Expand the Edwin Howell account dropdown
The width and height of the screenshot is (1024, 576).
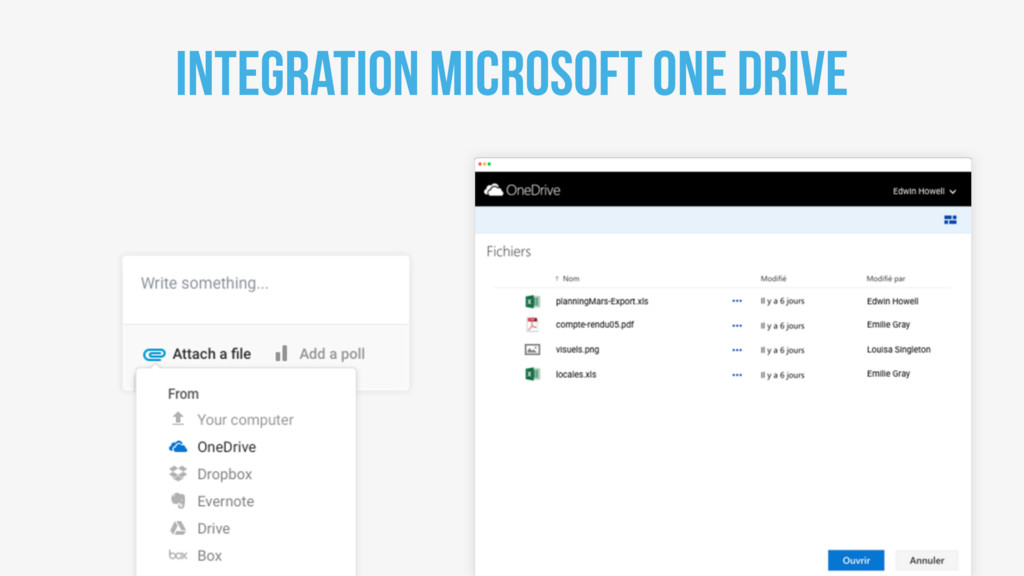click(x=924, y=191)
